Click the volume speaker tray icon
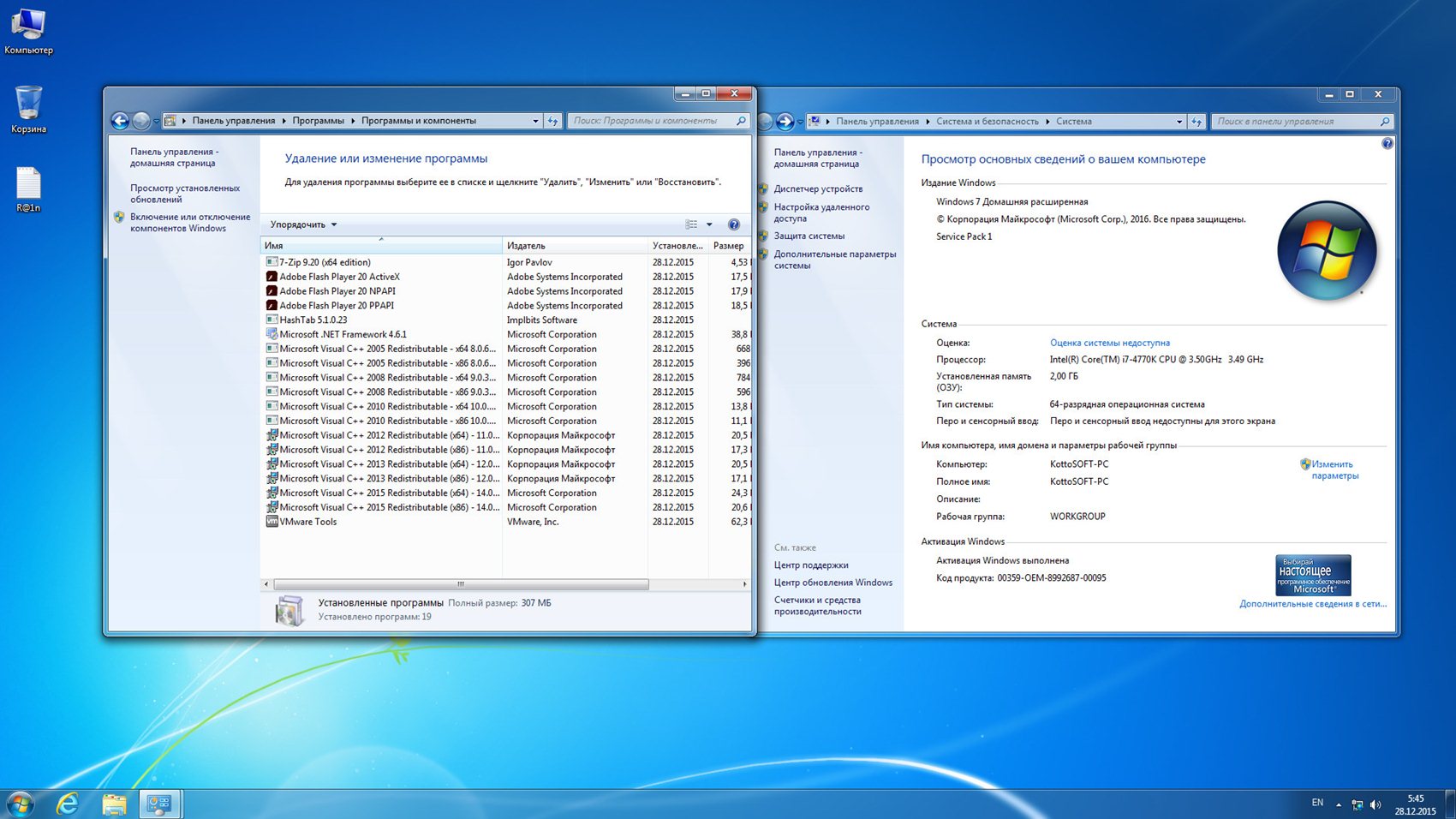The width and height of the screenshot is (1456, 819). pyautogui.click(x=1375, y=804)
